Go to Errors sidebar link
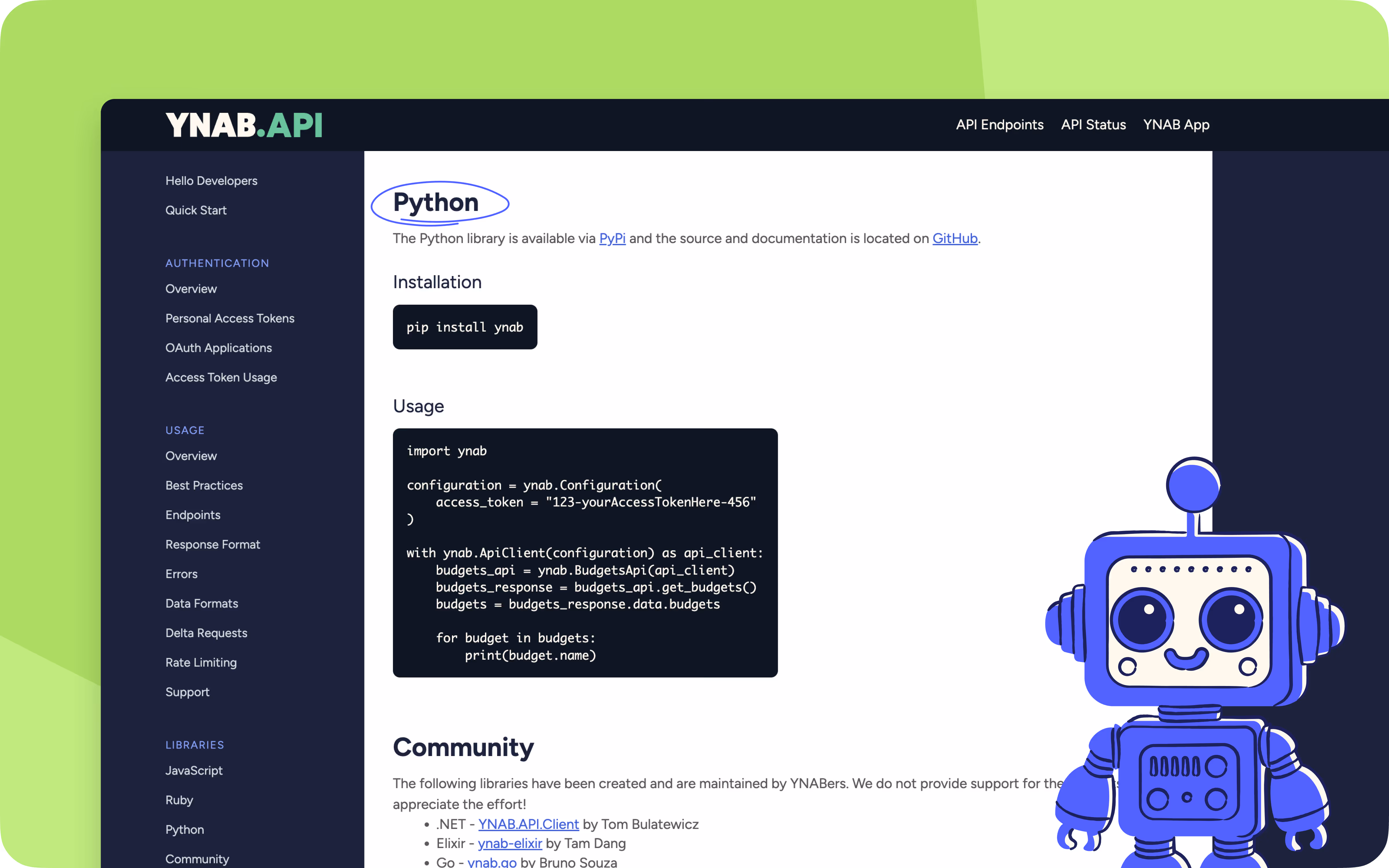The image size is (1389, 868). (181, 574)
